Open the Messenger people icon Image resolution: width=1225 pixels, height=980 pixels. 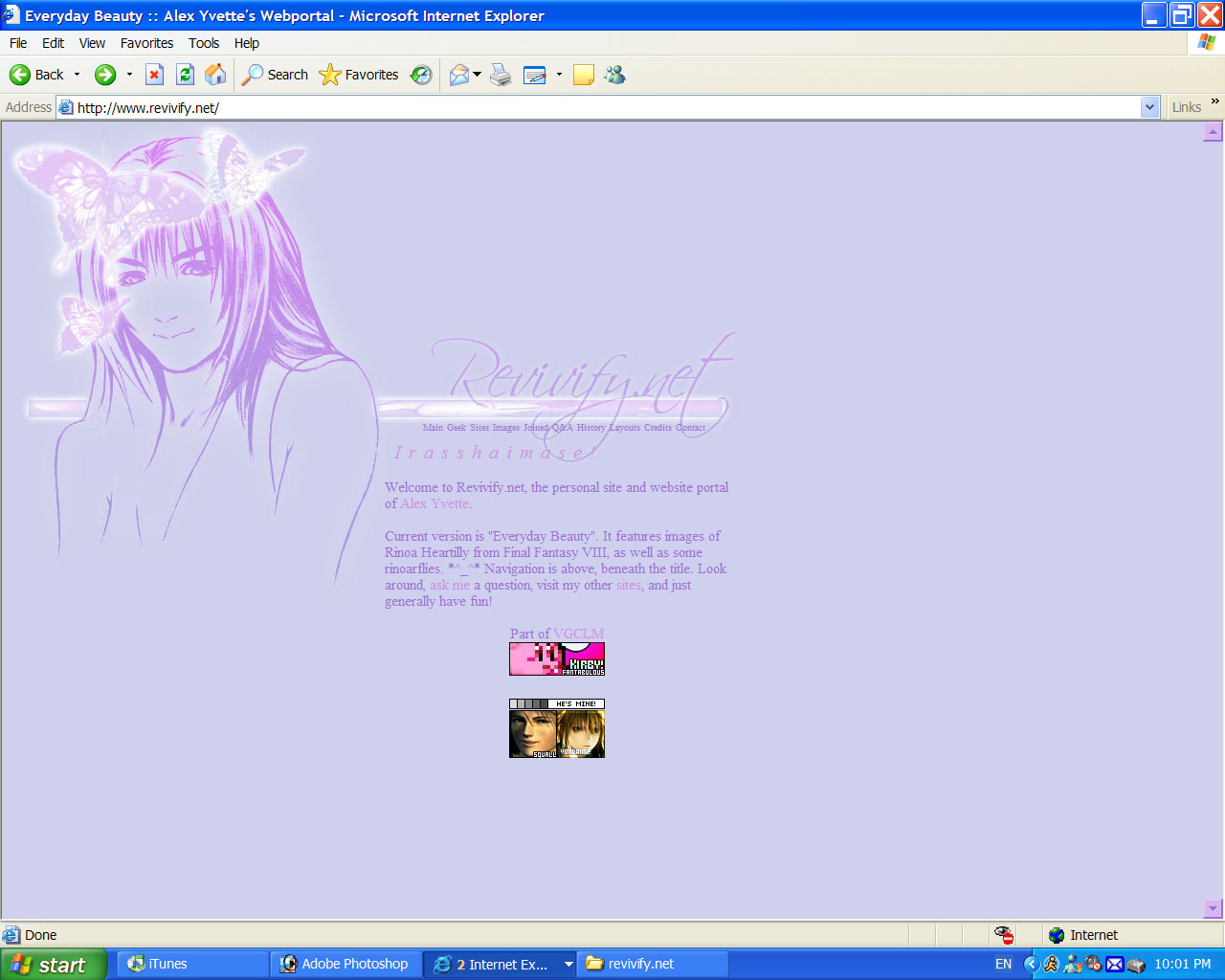[614, 75]
